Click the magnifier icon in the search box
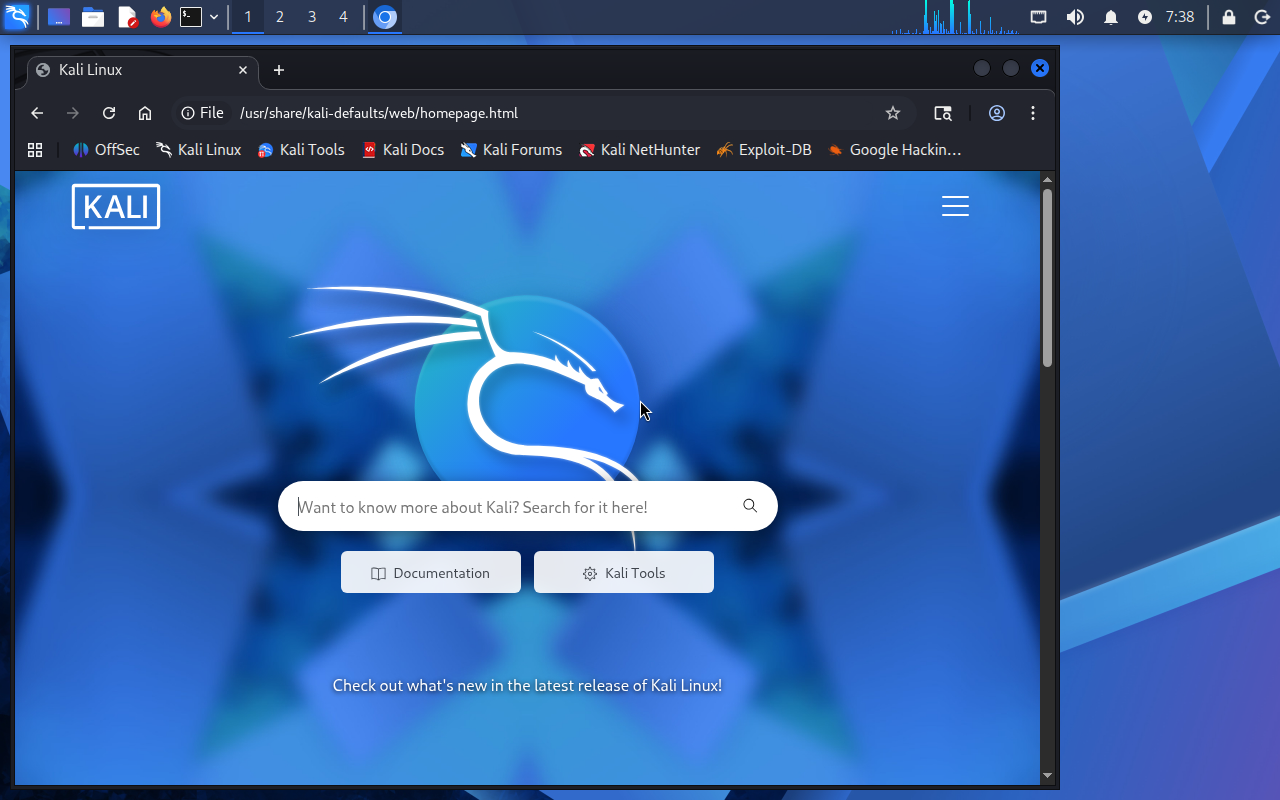This screenshot has height=800, width=1280. point(750,506)
